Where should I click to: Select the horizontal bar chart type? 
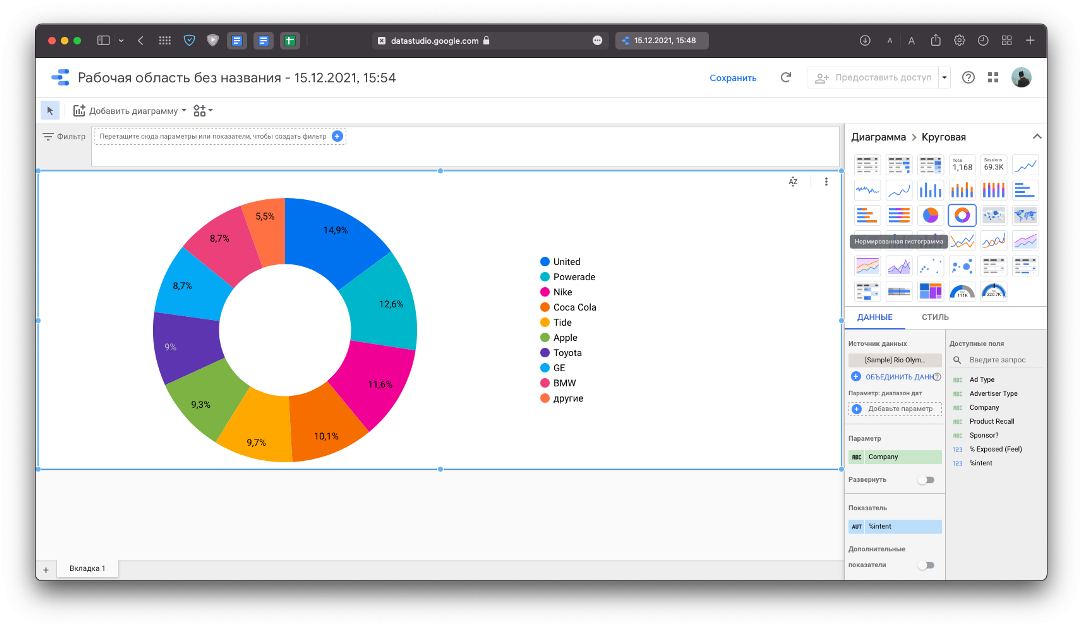pos(1025,190)
